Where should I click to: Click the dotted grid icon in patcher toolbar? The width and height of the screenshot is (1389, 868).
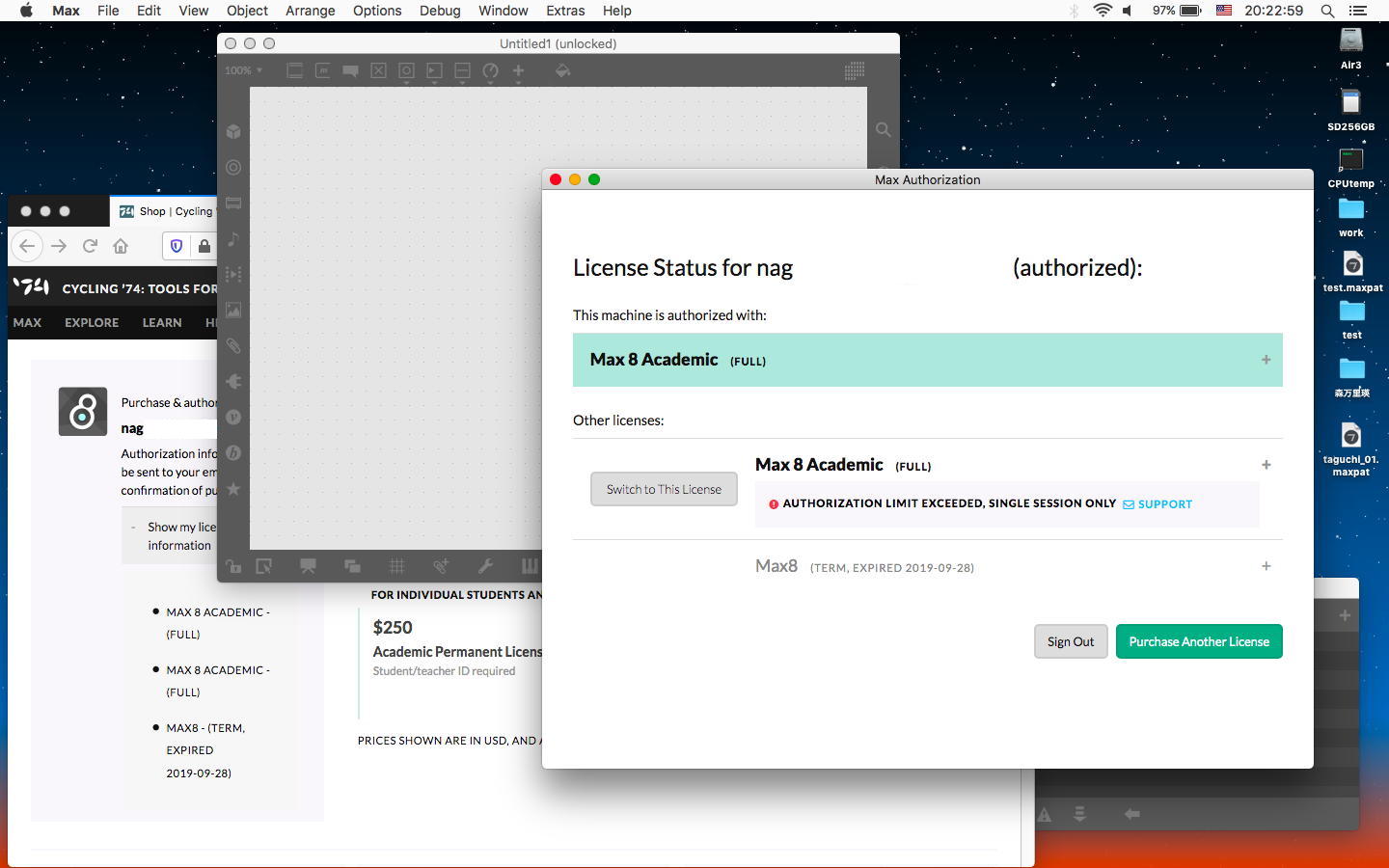pyautogui.click(x=854, y=70)
